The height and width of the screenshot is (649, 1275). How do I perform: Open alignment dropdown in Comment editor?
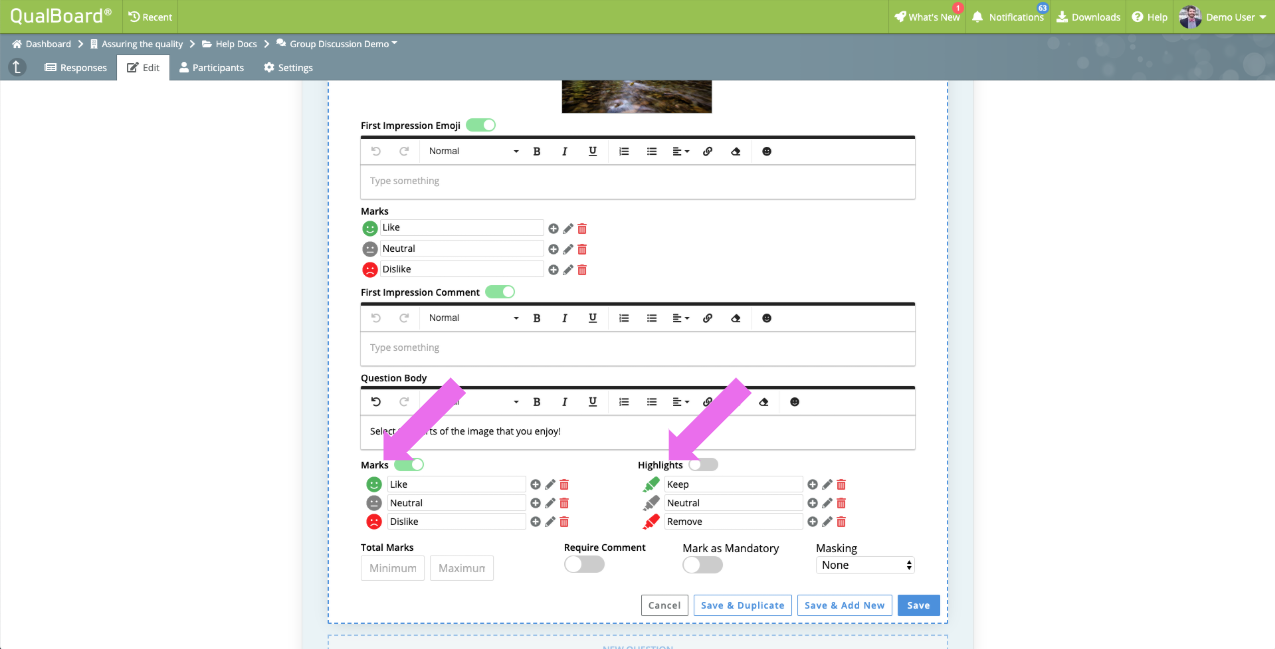pyautogui.click(x=680, y=318)
